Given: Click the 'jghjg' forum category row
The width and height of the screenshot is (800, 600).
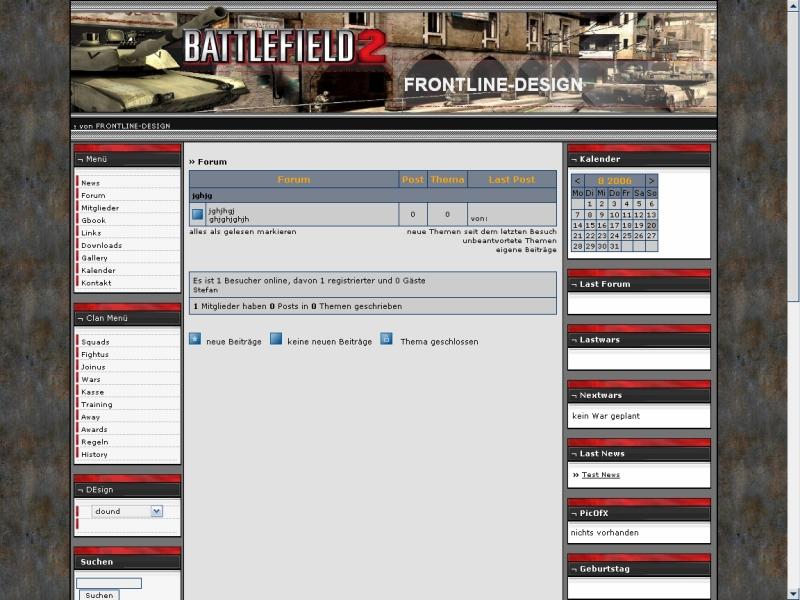Looking at the screenshot, I should click(x=373, y=195).
